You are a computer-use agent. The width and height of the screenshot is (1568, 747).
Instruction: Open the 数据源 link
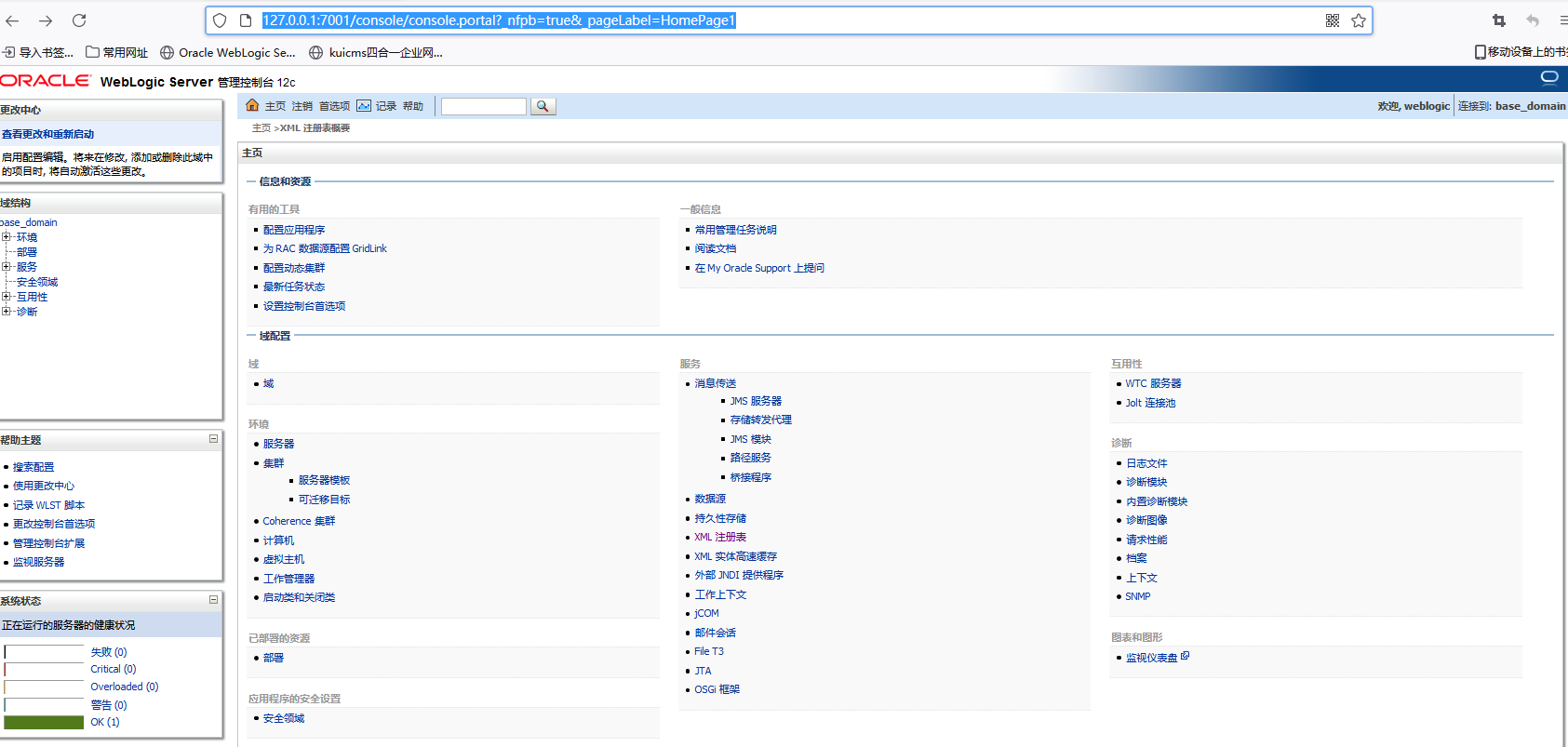pos(710,499)
